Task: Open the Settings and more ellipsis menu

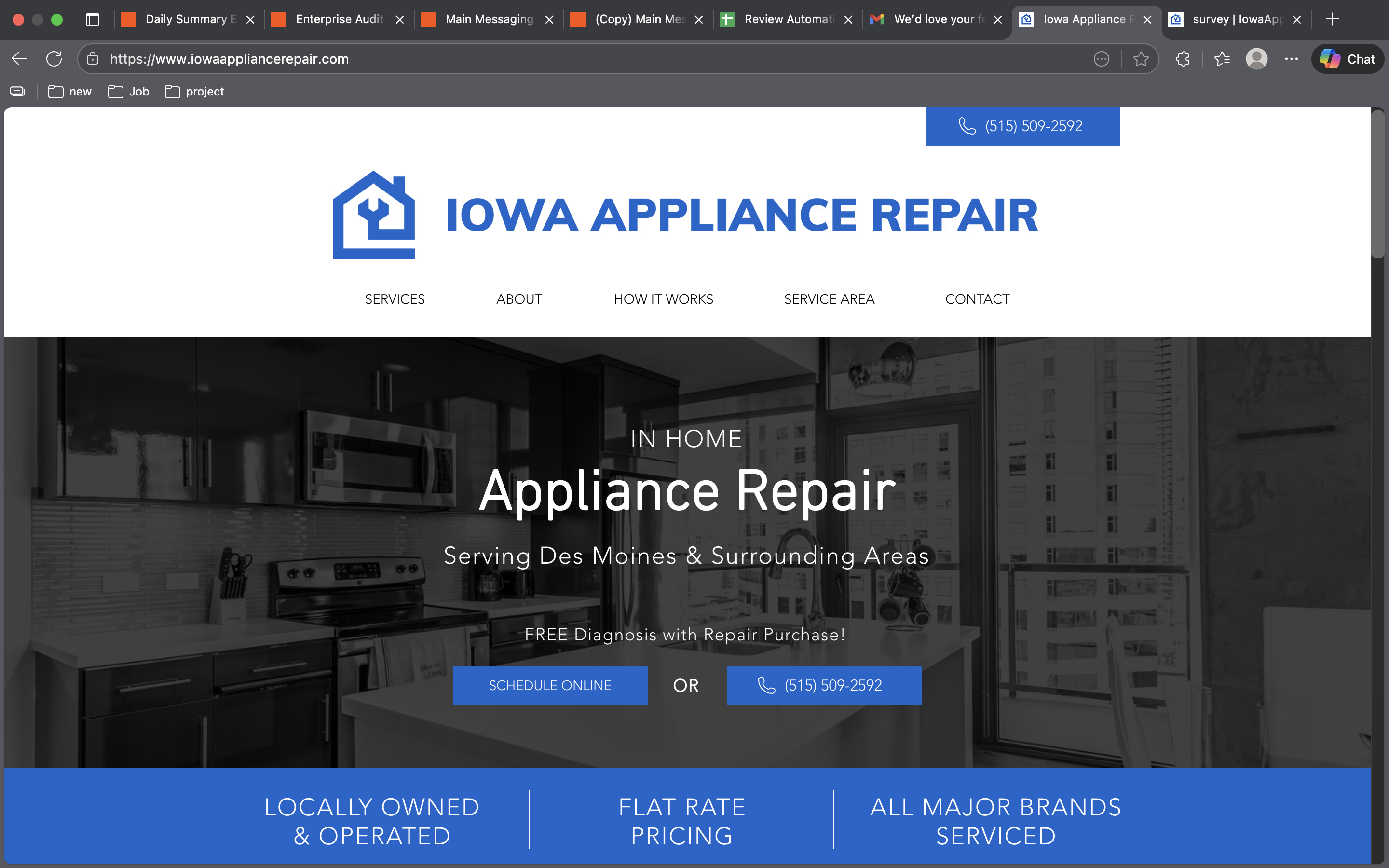Action: [x=1292, y=58]
